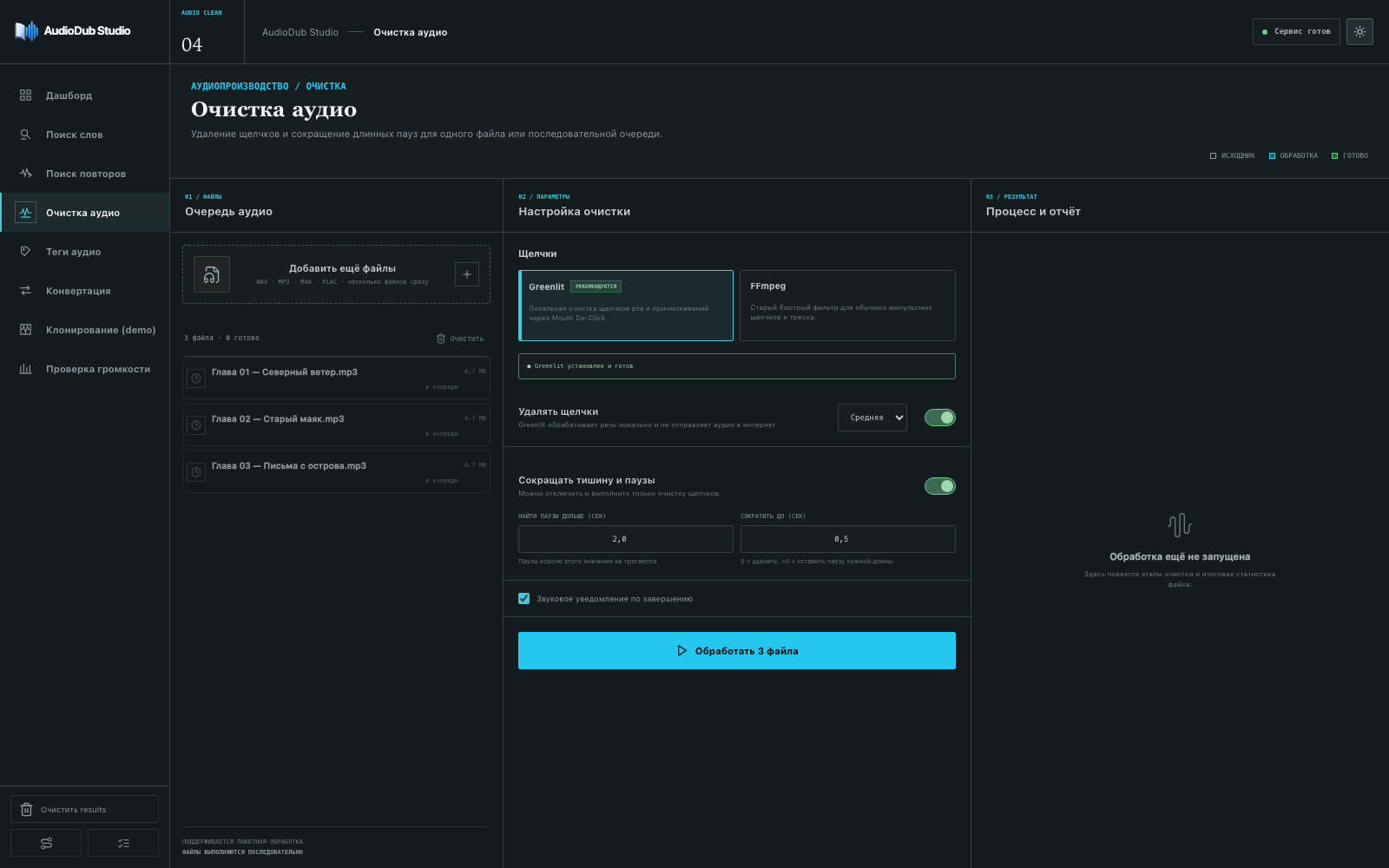1389x868 pixels.
Task: Click the Поиск повторов waveform icon
Action: [25, 174]
